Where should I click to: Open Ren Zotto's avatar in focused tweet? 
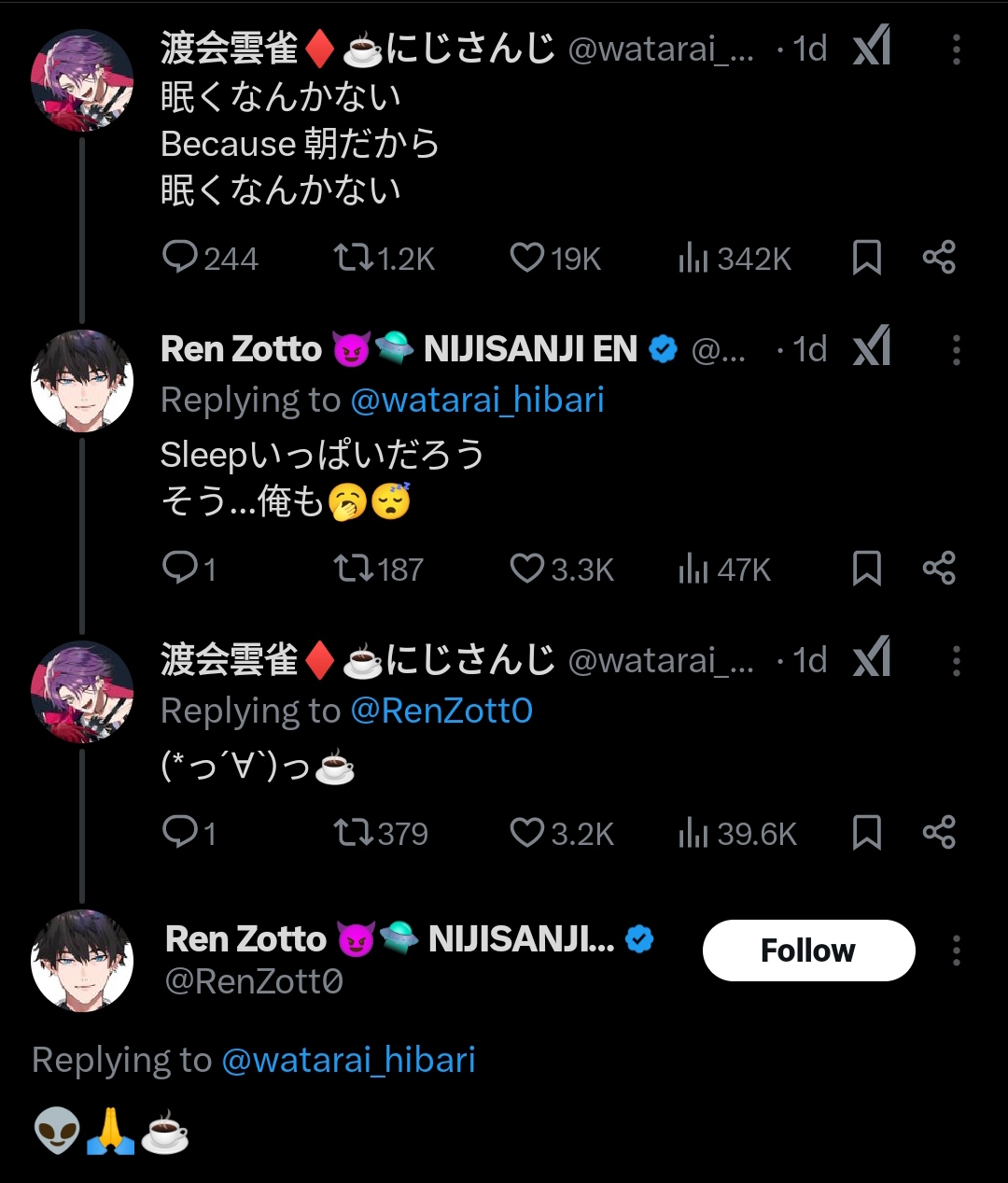pos(82,961)
